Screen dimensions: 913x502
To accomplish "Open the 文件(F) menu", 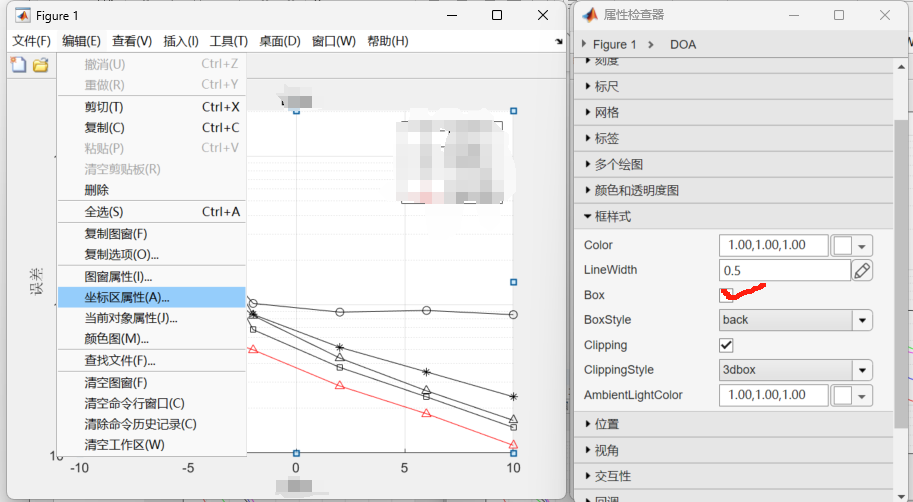I will tap(31, 41).
